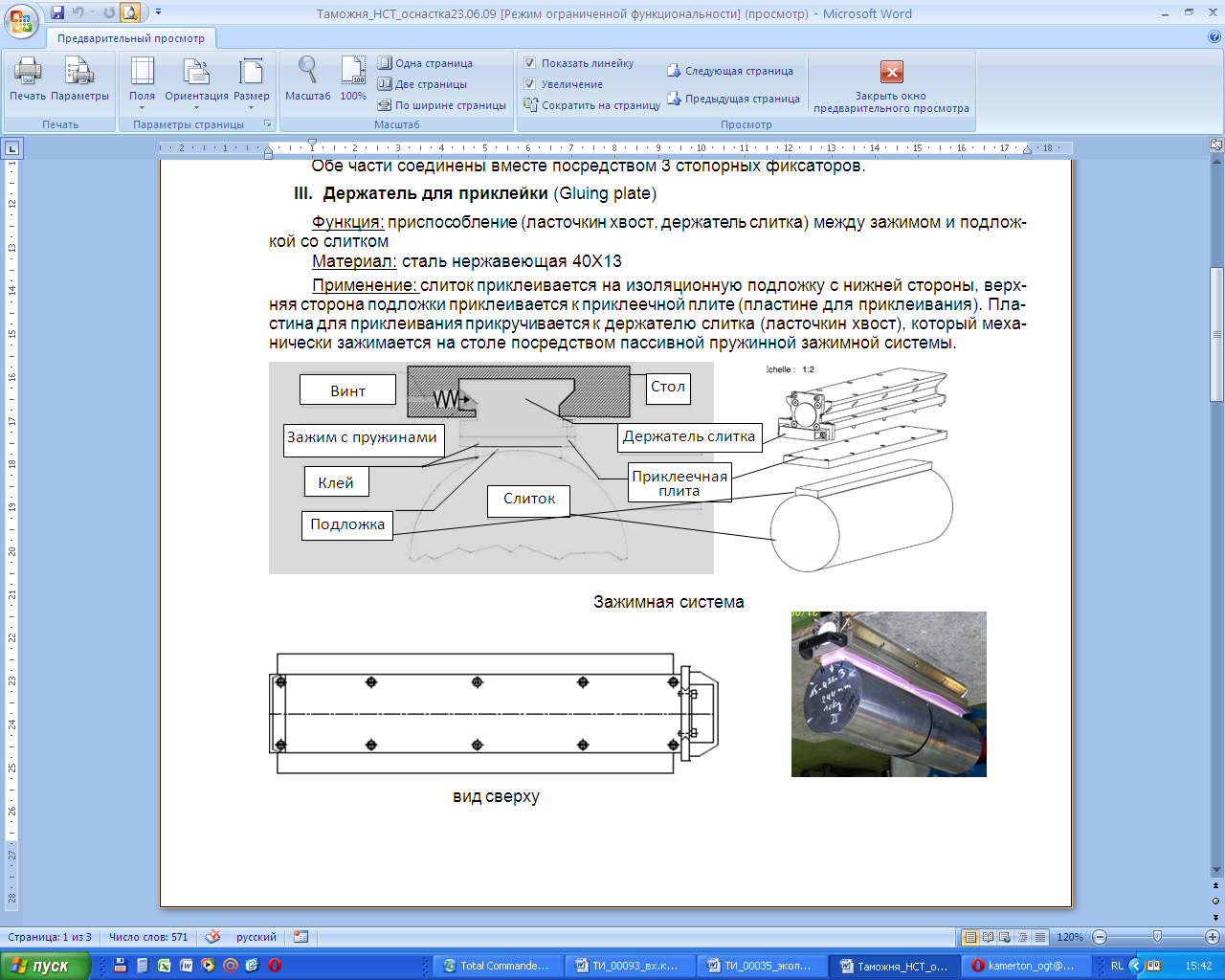Click the 120% zoom level

point(1070,938)
